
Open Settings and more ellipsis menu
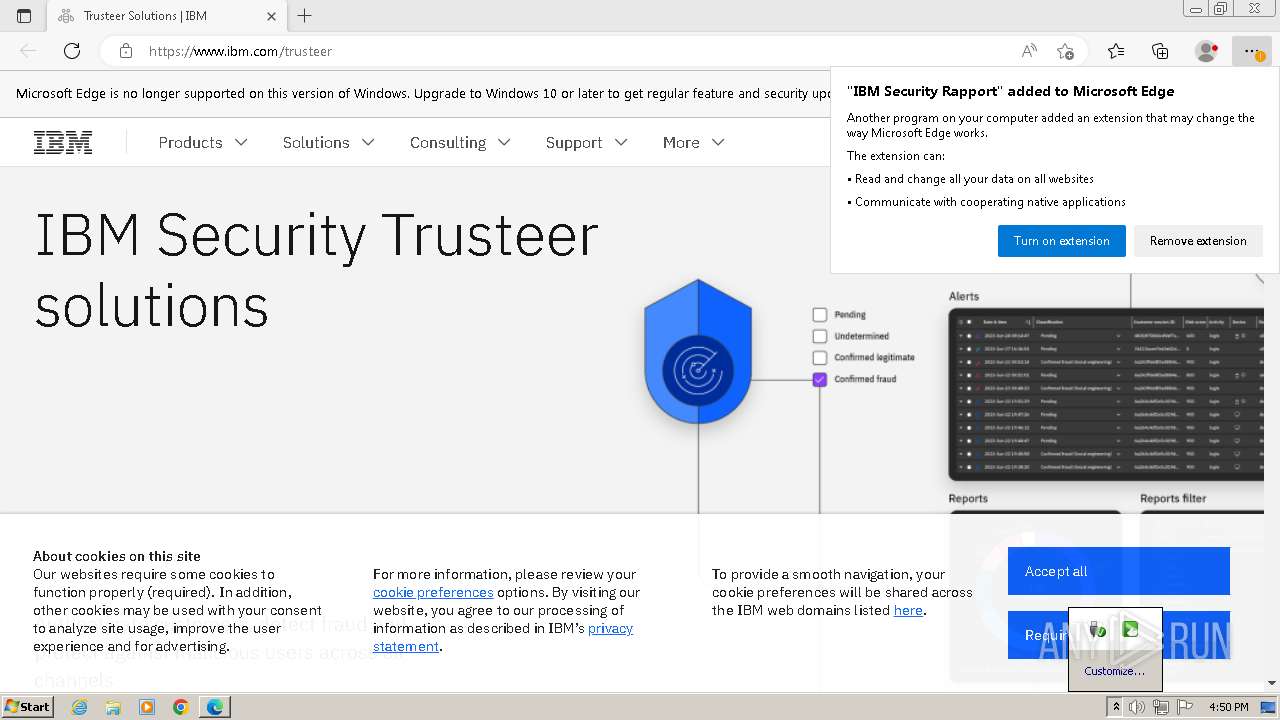(1251, 51)
